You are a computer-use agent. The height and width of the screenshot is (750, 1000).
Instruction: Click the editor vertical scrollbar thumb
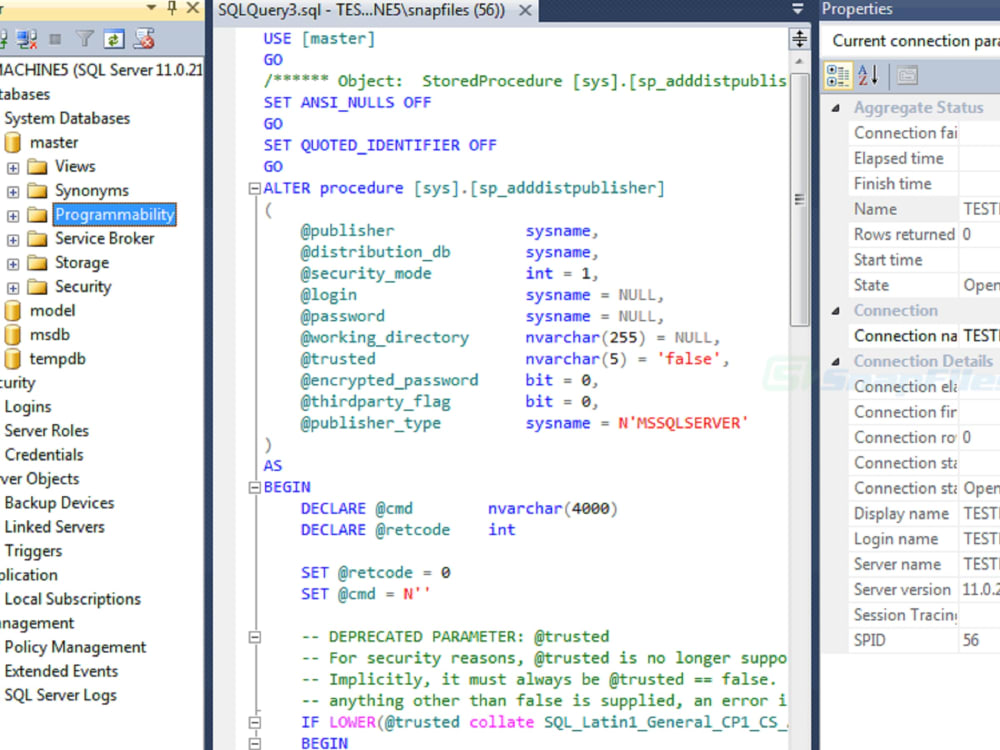(799, 199)
